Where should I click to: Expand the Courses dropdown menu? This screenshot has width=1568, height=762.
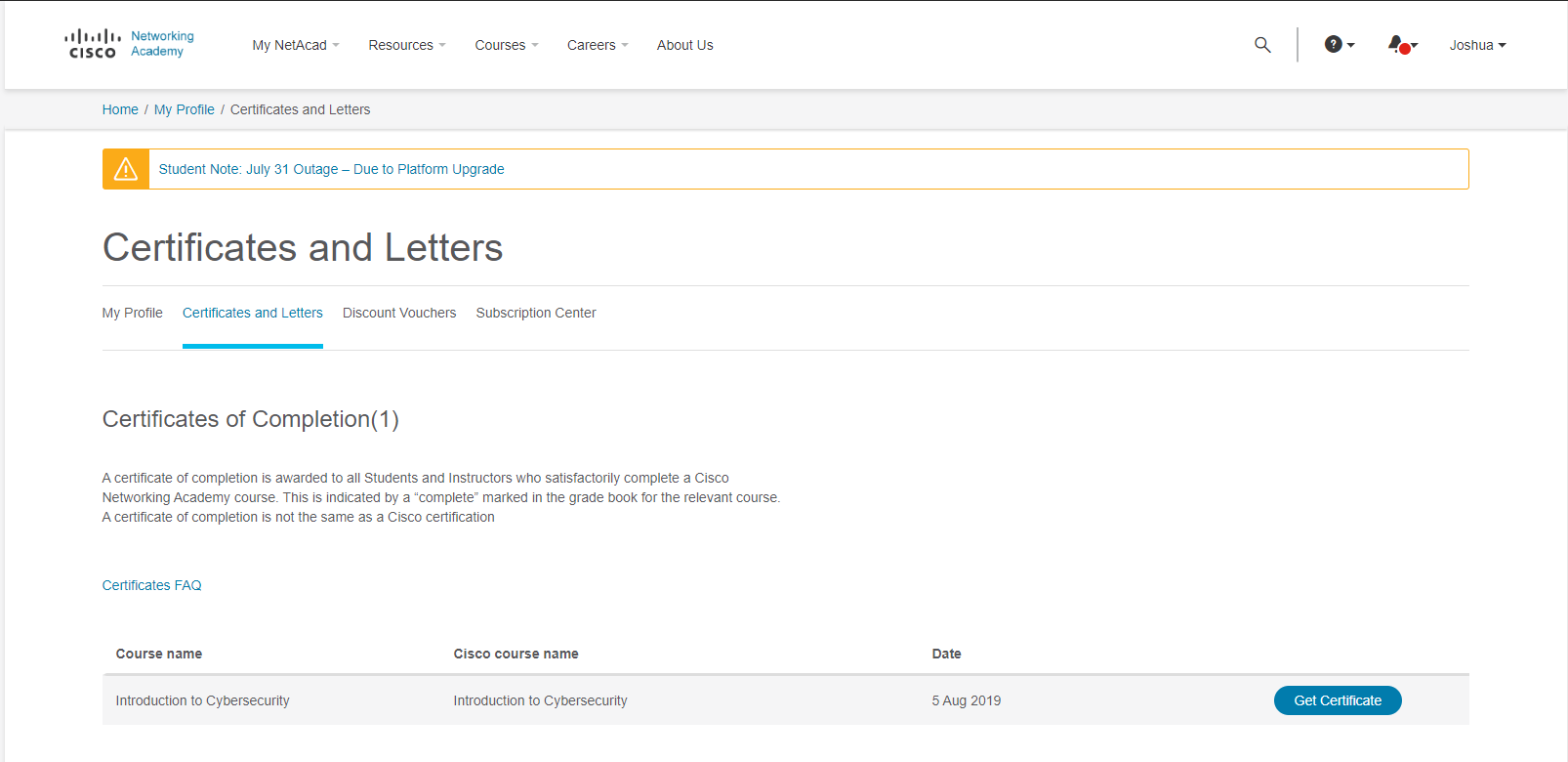(x=507, y=45)
